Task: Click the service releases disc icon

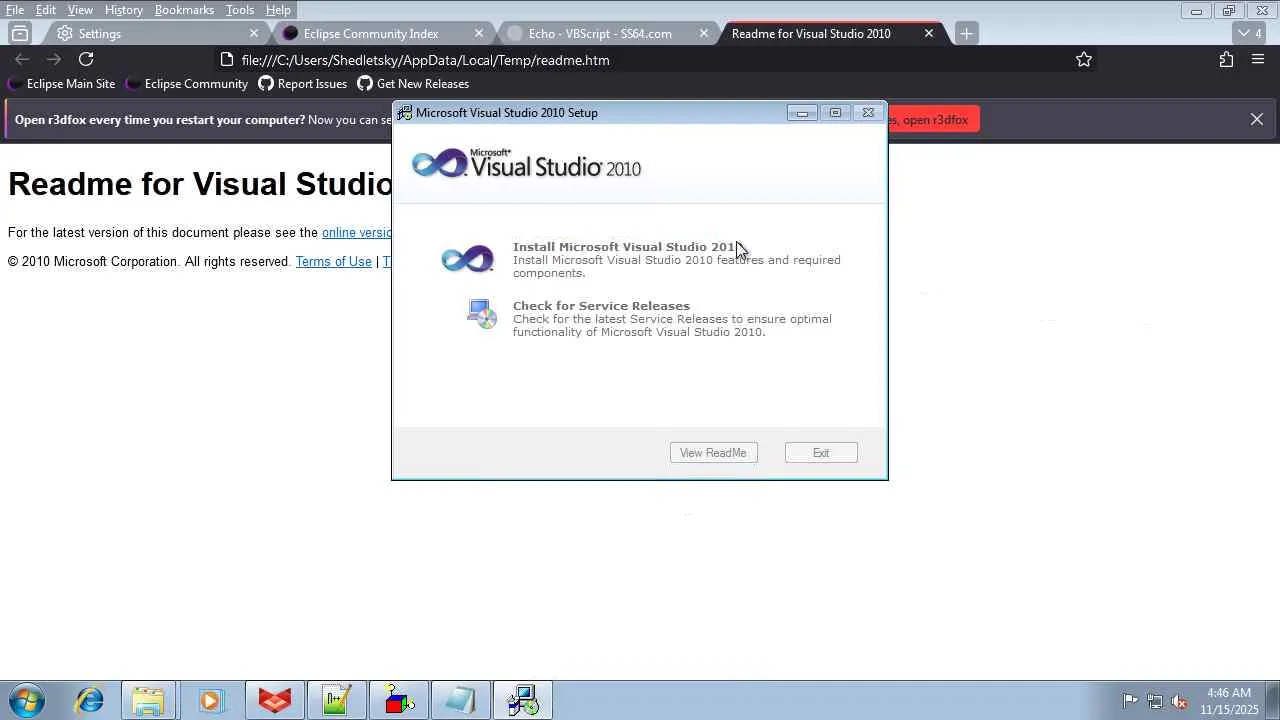Action: click(x=481, y=314)
